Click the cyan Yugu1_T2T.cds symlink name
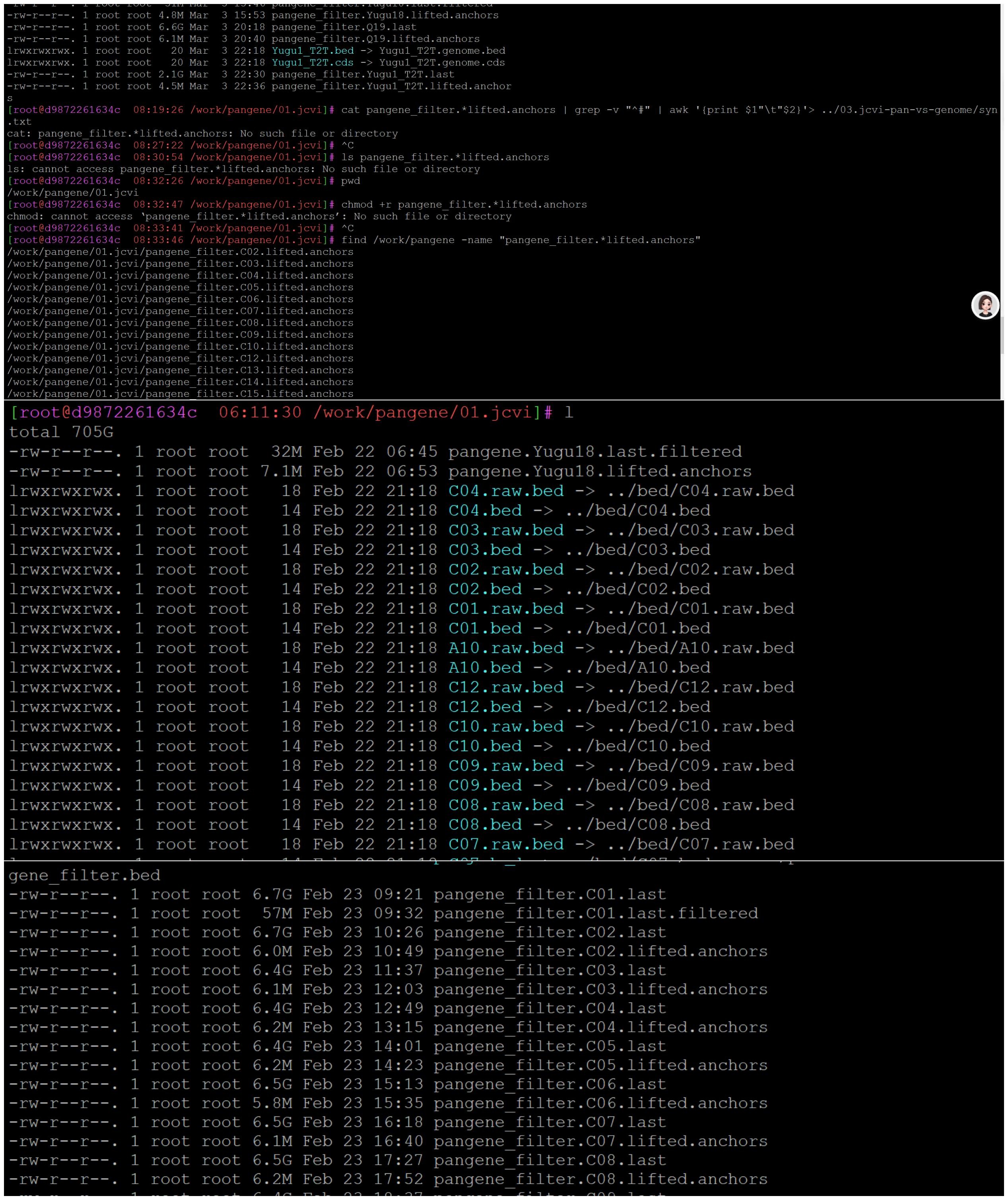1008x1200 pixels. point(313,62)
